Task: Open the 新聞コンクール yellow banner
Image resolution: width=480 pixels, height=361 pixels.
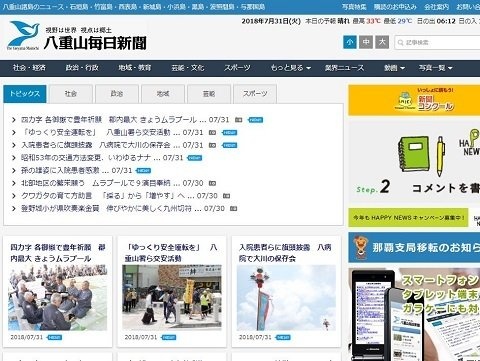Action: pyautogui.click(x=414, y=100)
